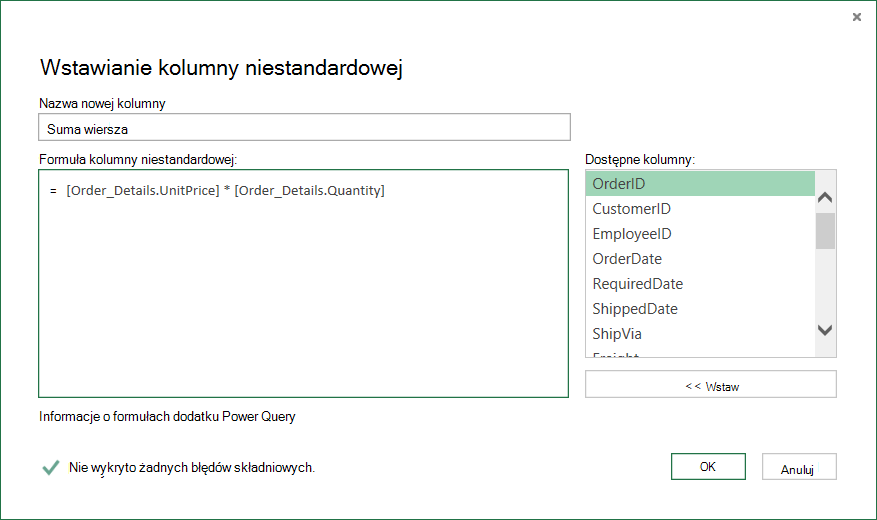Click the 'Nazwa nowej kolumny' name field
The width and height of the screenshot is (877, 520).
(304, 127)
